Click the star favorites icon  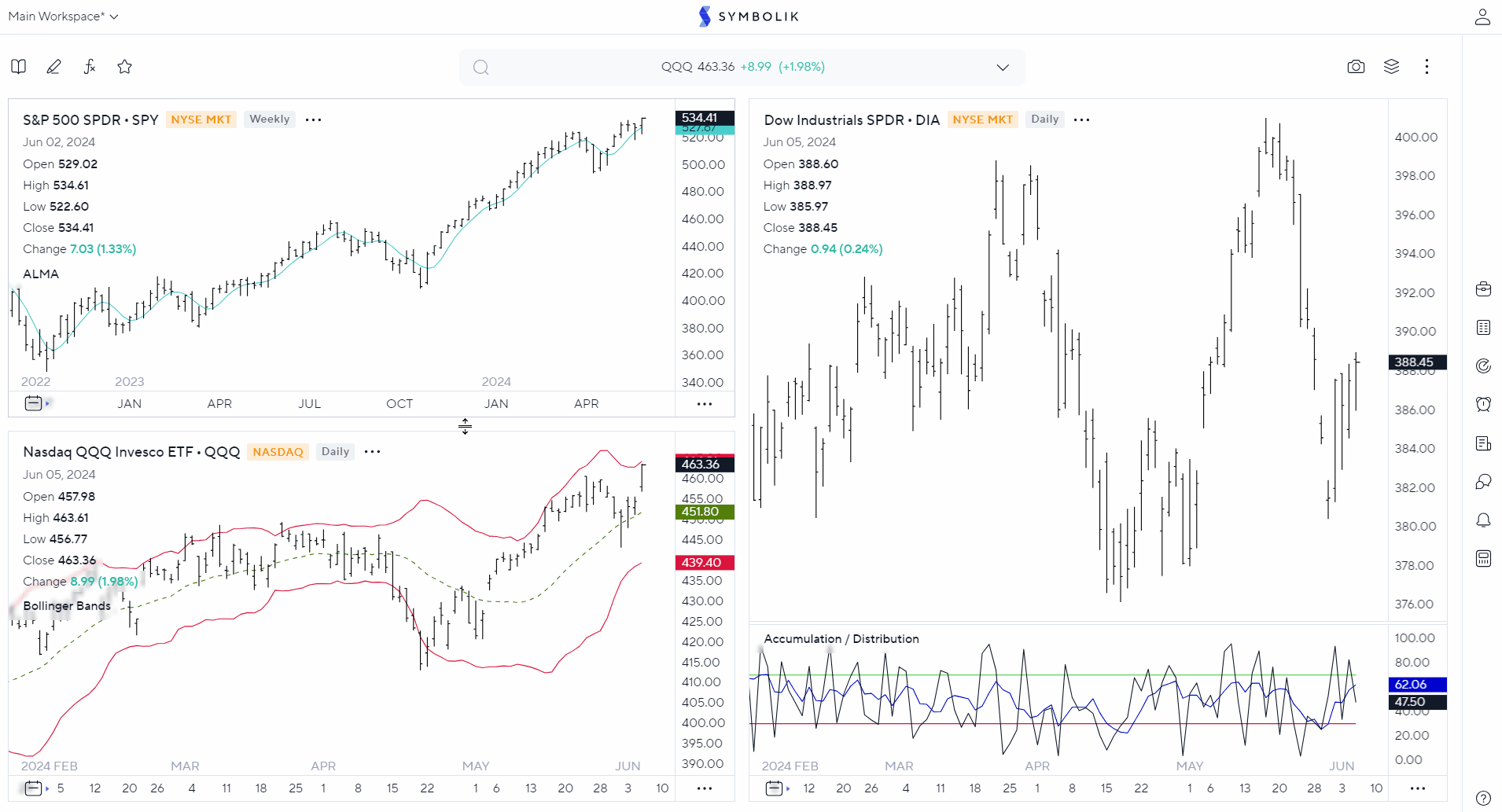[x=124, y=67]
